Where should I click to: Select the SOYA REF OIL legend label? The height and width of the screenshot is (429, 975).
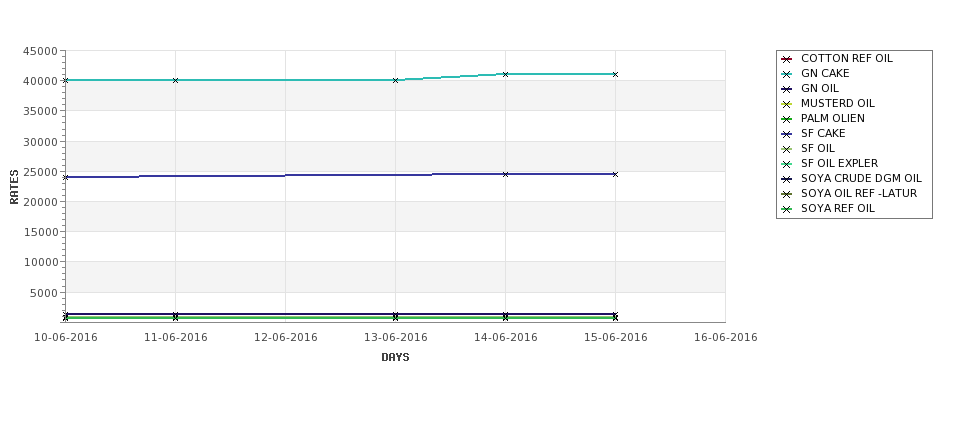click(x=838, y=208)
